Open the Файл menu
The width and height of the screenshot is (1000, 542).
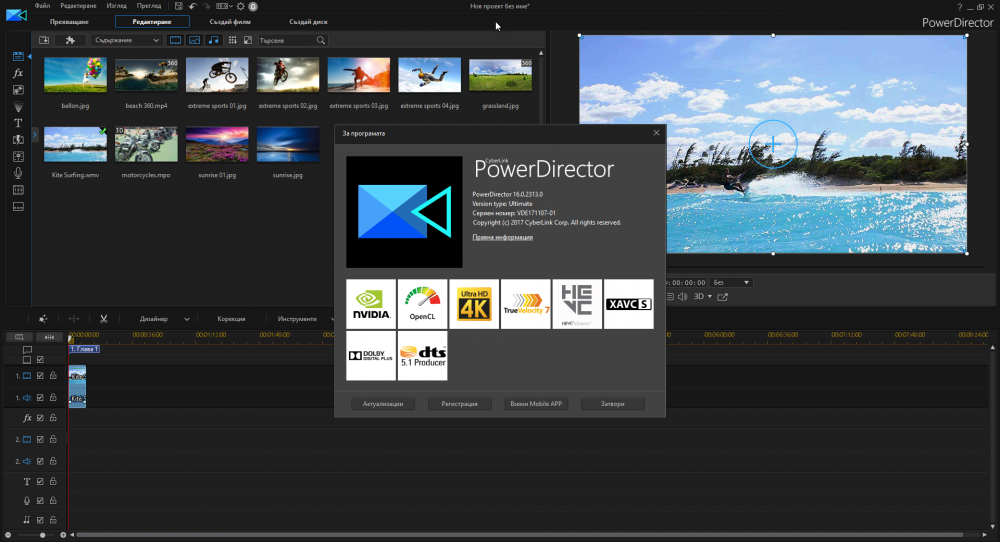[42, 6]
